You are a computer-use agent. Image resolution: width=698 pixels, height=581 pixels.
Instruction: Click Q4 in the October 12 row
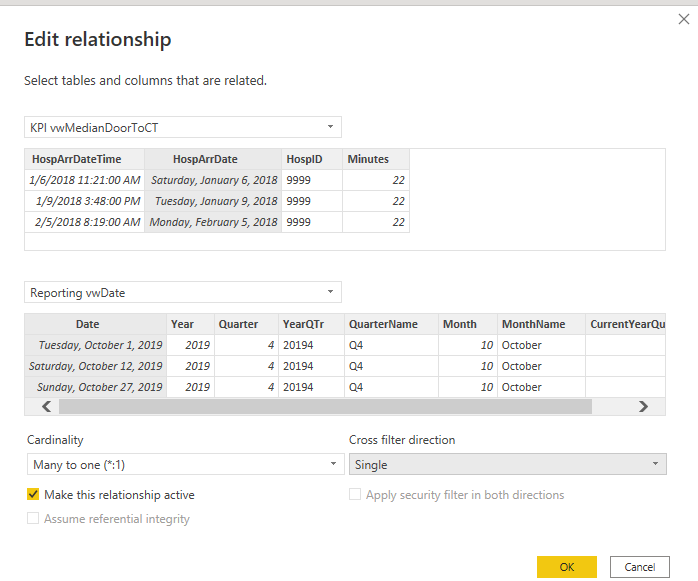(391, 366)
